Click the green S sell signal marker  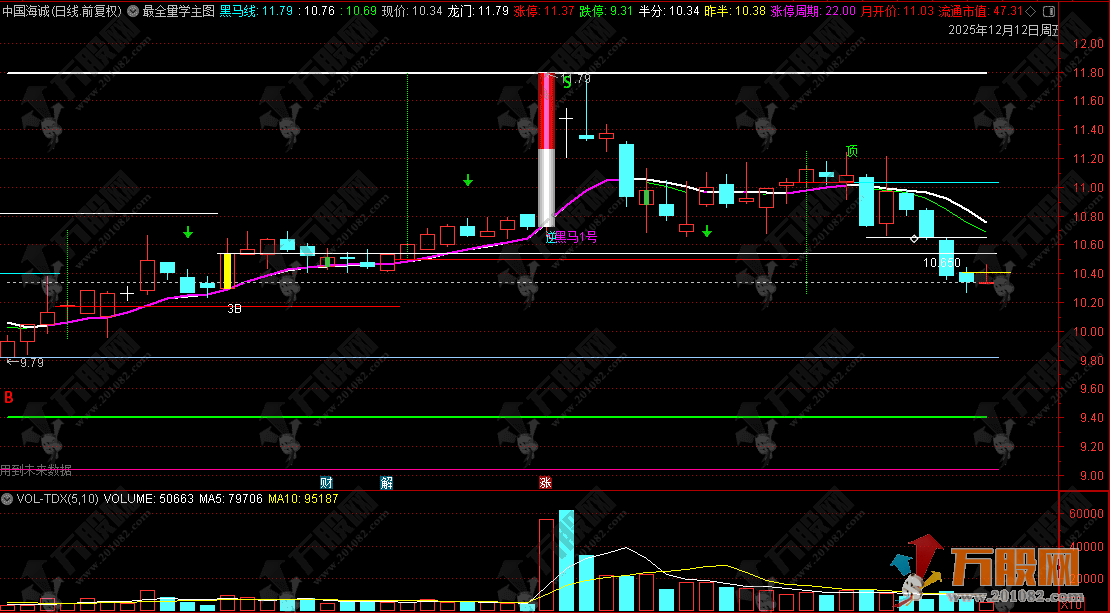point(566,82)
